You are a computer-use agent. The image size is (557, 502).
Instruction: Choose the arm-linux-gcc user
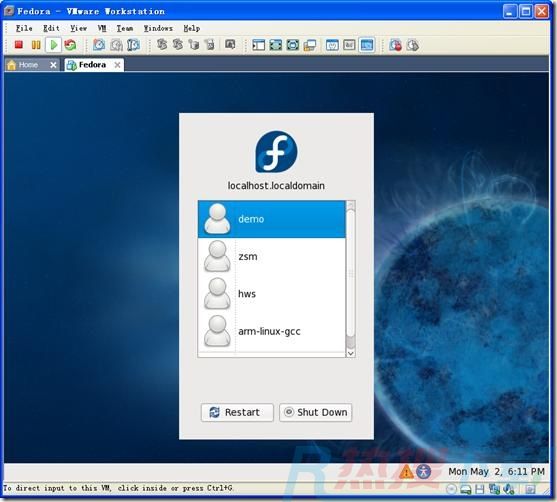(271, 331)
